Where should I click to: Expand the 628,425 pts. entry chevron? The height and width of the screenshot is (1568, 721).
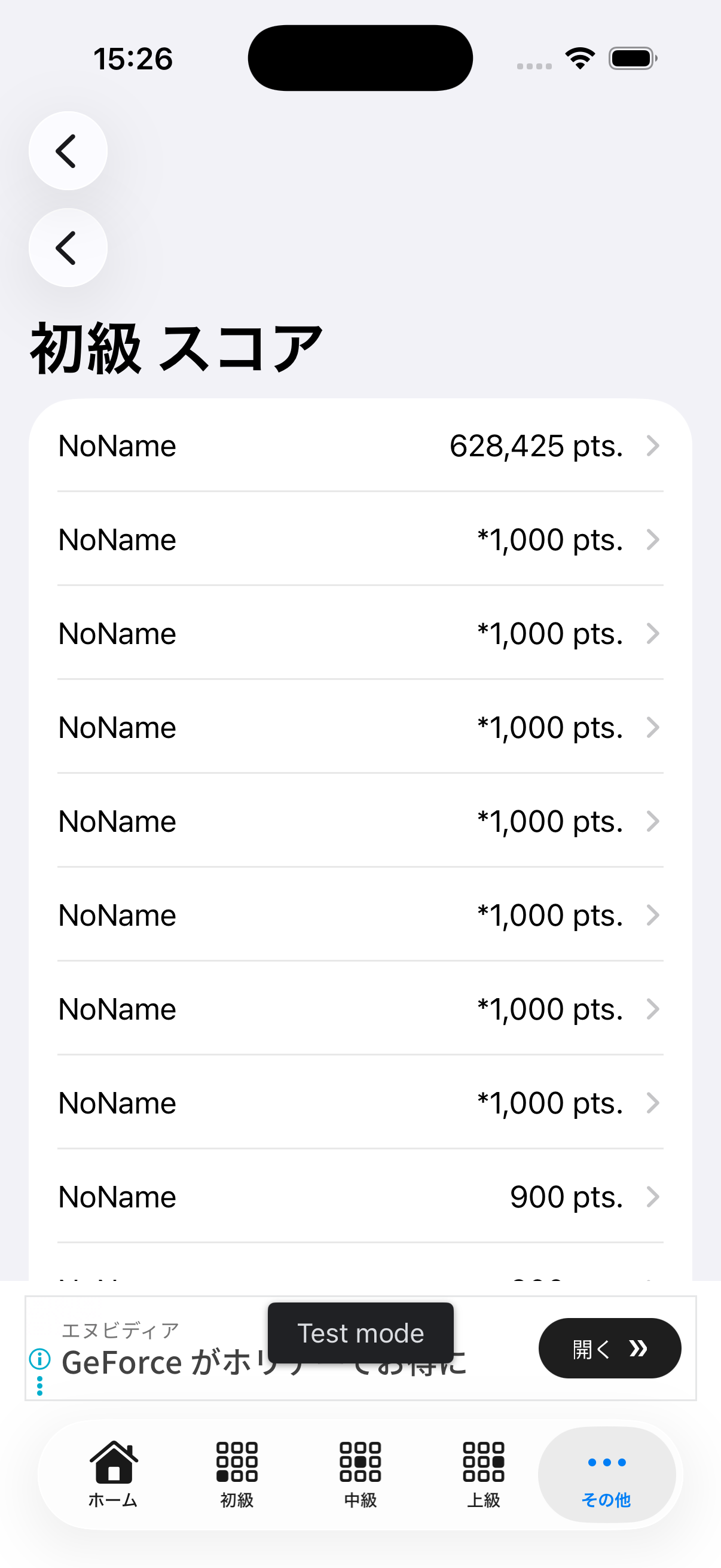[652, 446]
